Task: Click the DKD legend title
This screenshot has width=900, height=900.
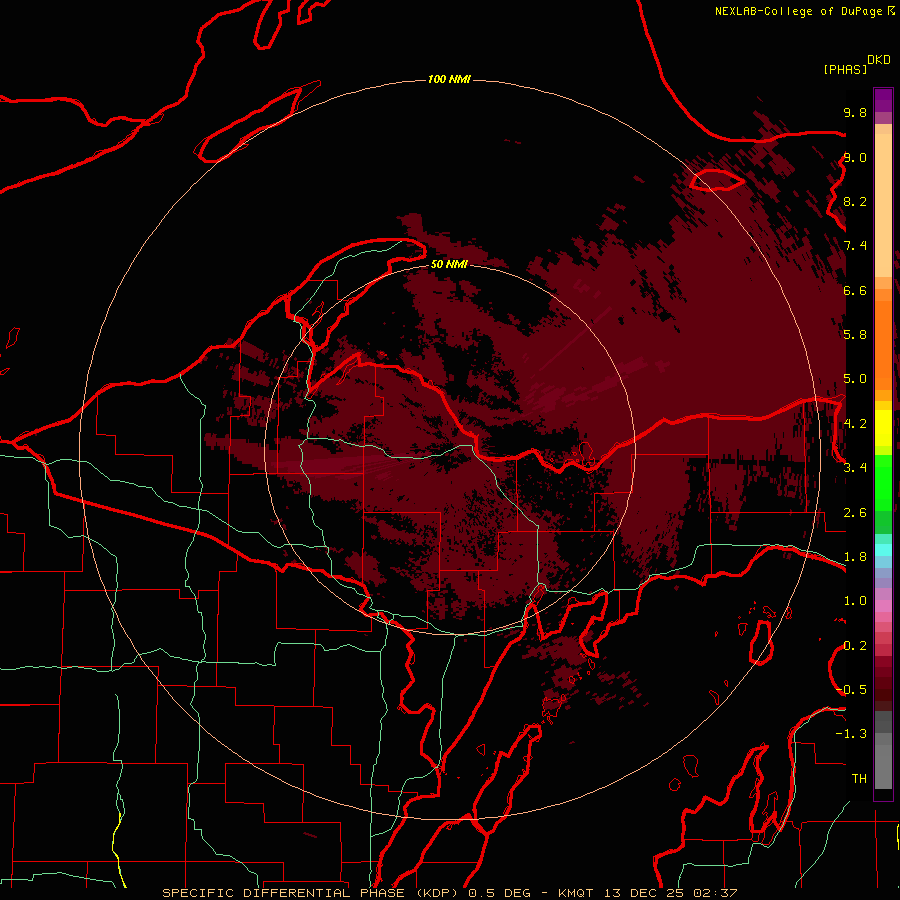Action: [879, 60]
